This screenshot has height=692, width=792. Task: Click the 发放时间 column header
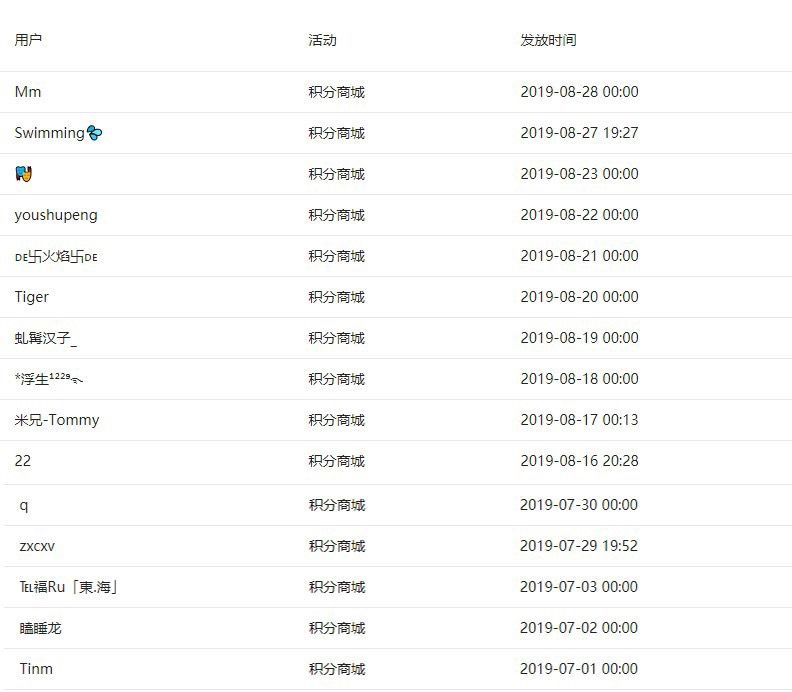pyautogui.click(x=549, y=40)
